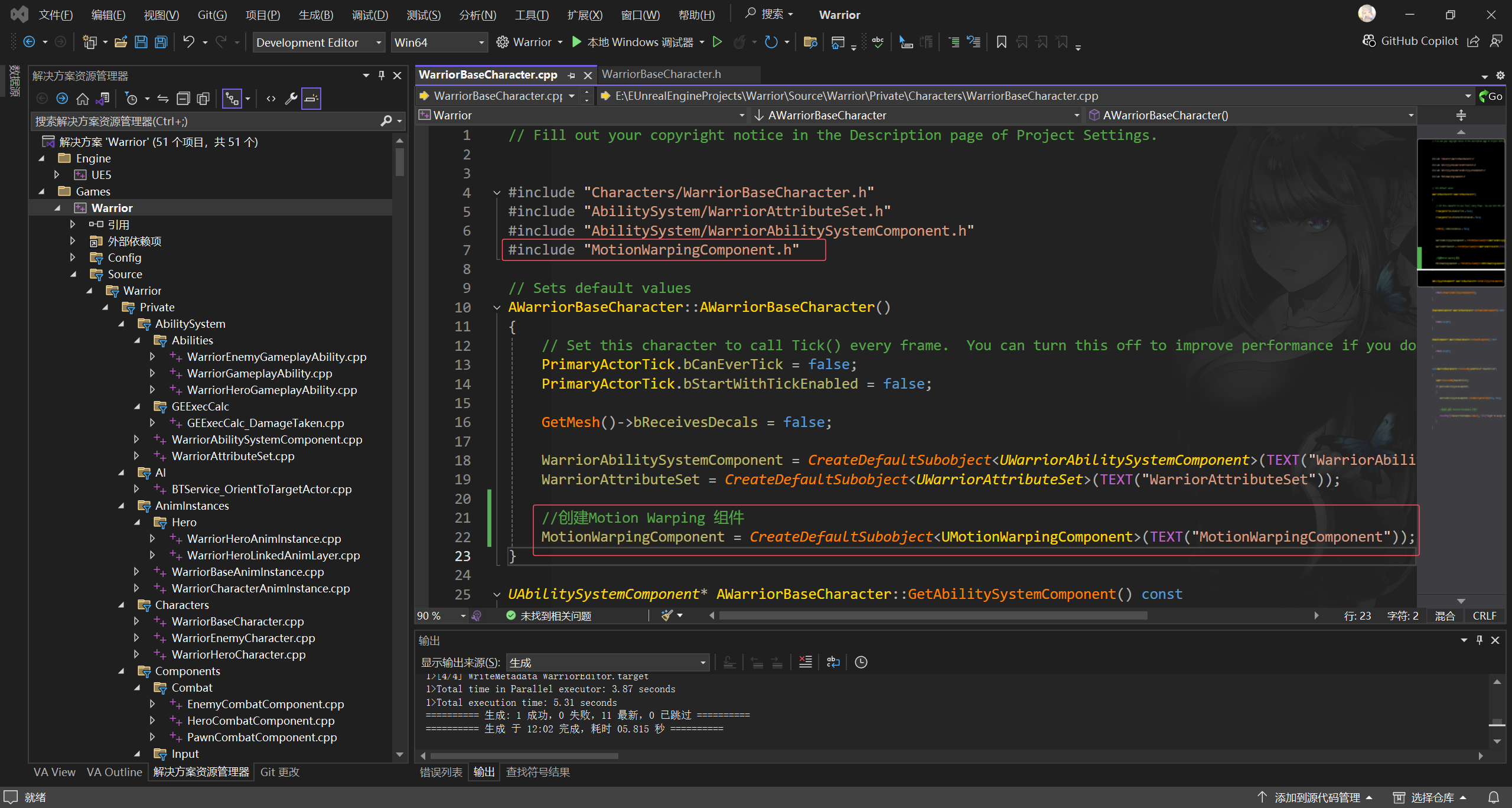The height and width of the screenshot is (808, 1512).
Task: Click the Clear All icon in the output panel
Action: point(805,662)
